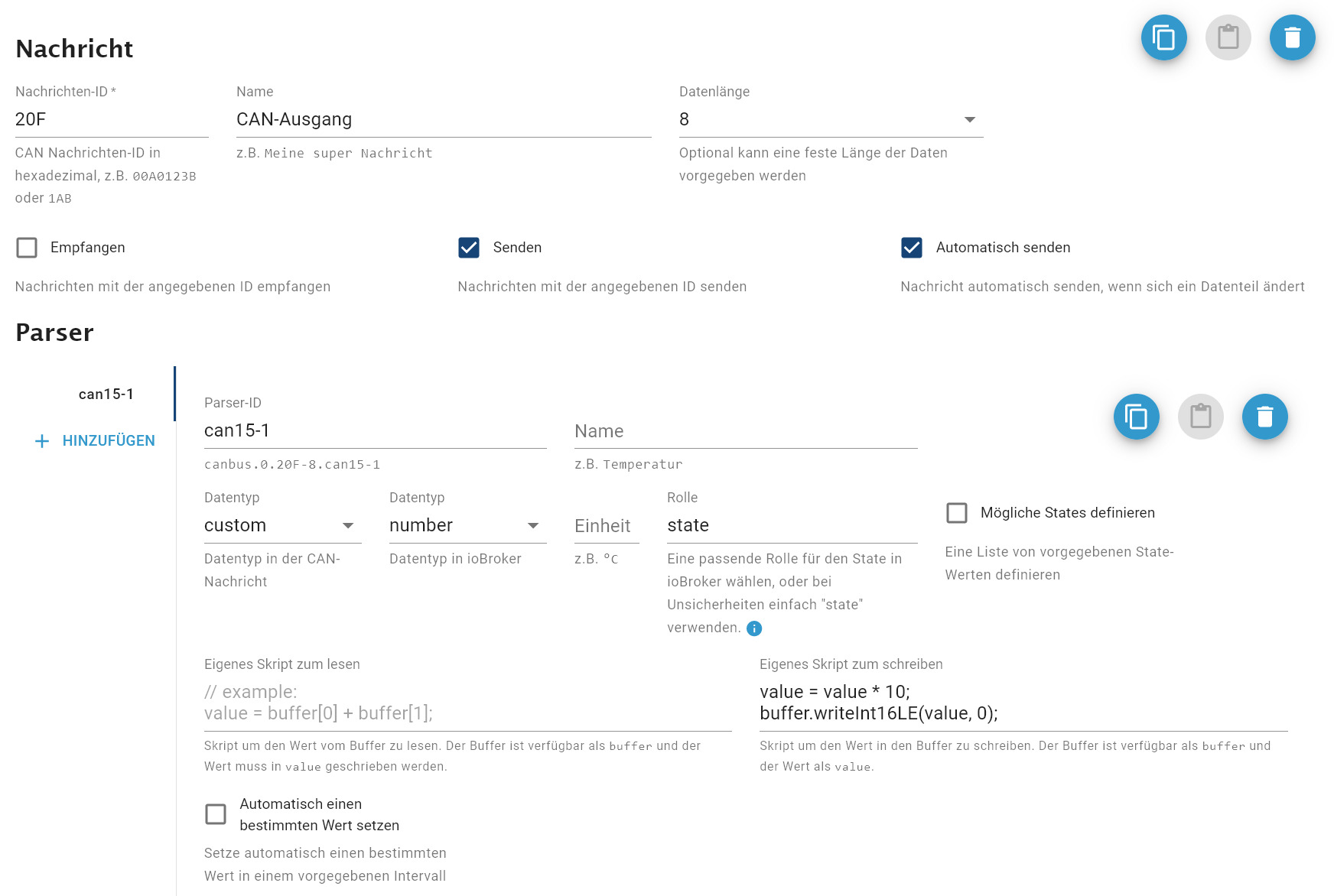Check Mögliche States definieren

point(957,513)
